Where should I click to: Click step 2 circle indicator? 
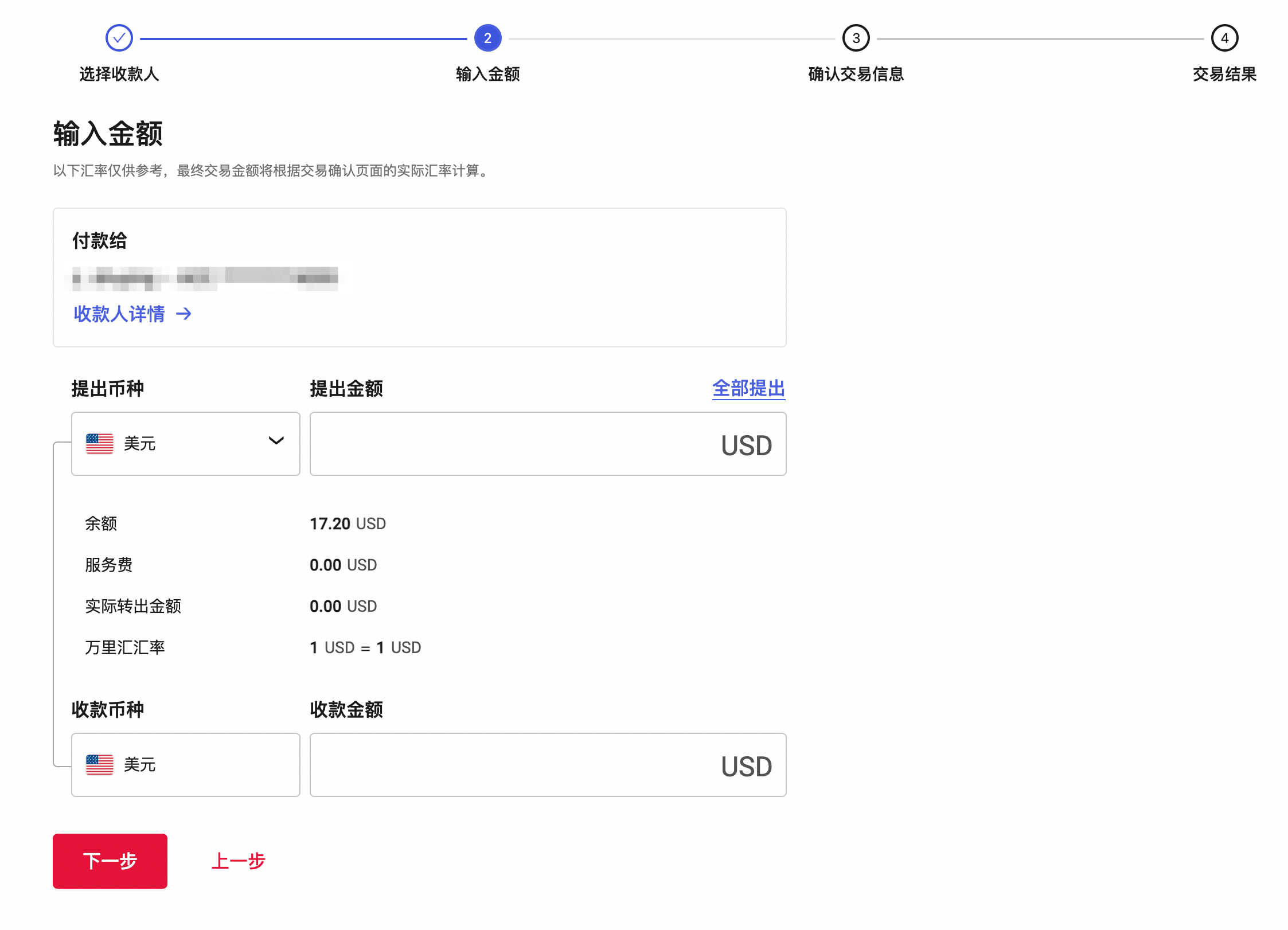coord(487,38)
